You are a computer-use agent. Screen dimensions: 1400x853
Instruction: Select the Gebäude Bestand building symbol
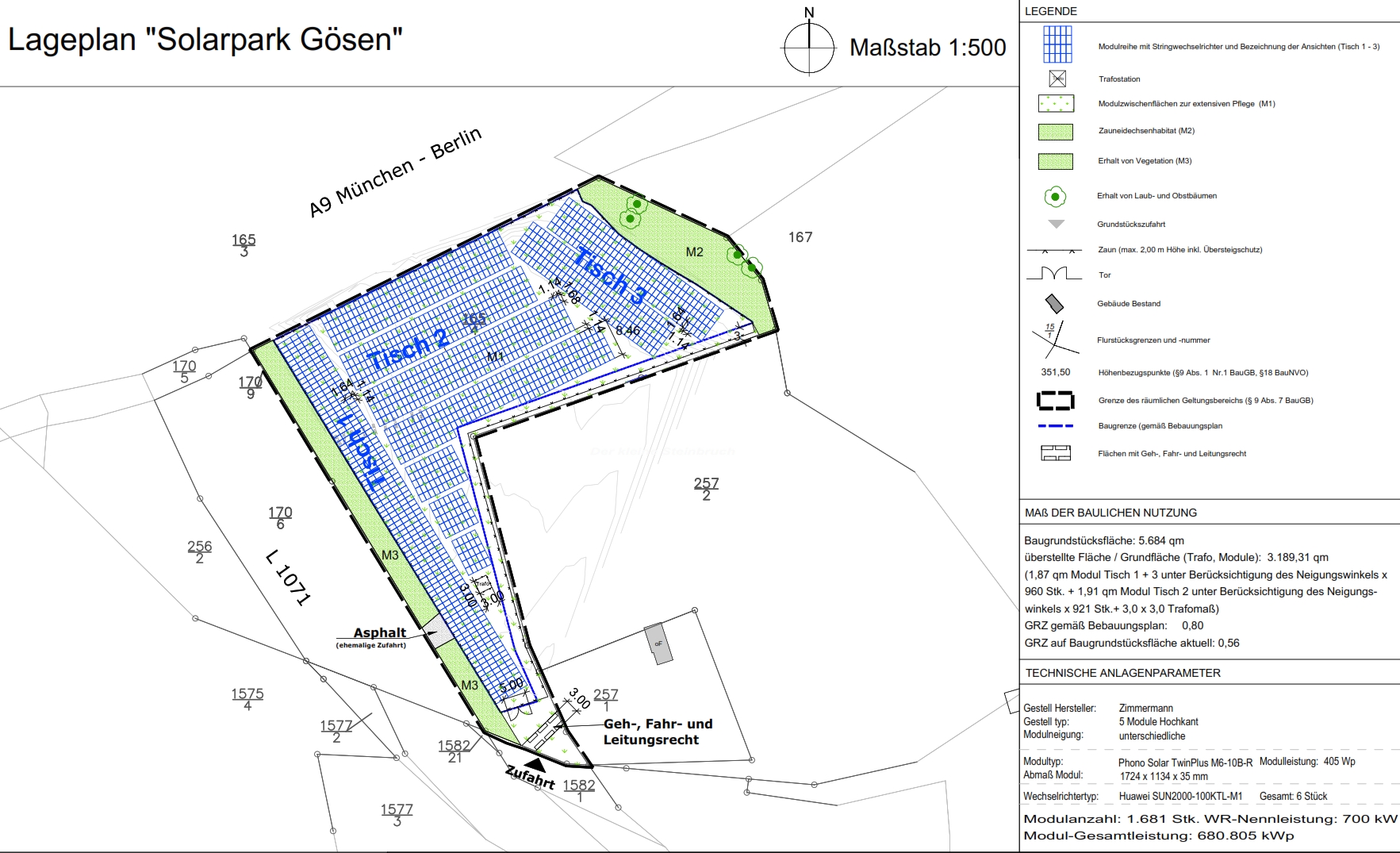(x=1054, y=304)
